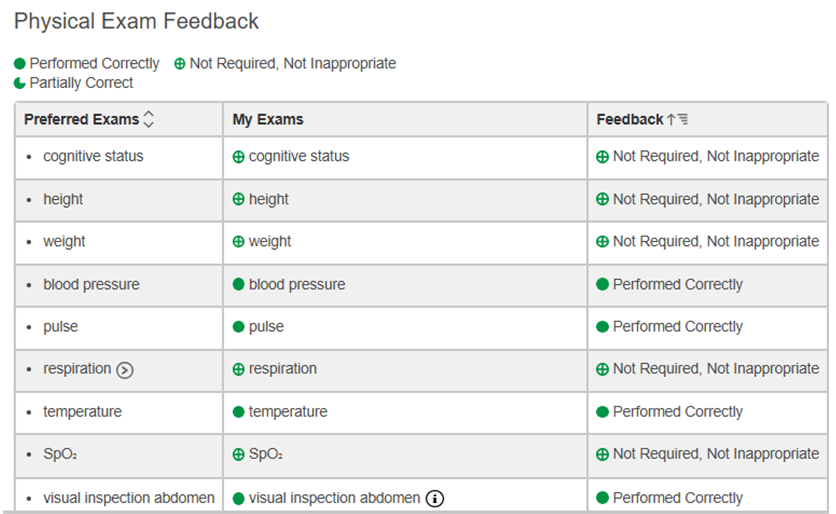Click the Partially Correct legend icon
This screenshot has width=836, height=514.
click(x=20, y=83)
